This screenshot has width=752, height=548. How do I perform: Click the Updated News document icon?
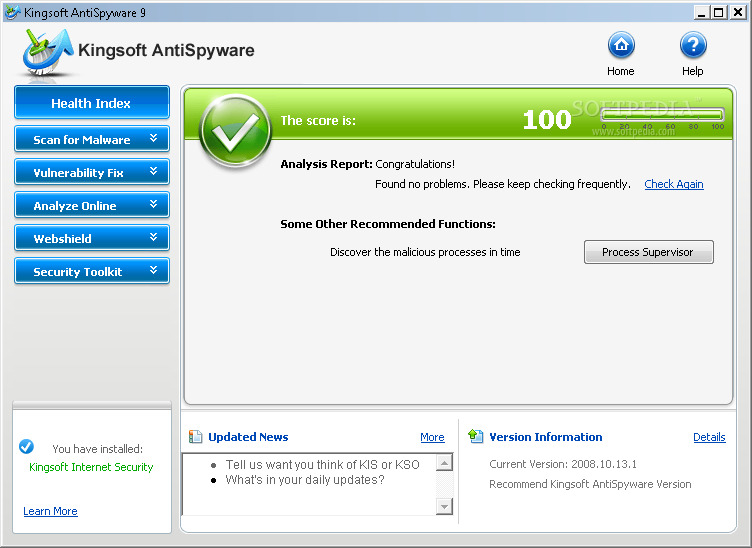click(195, 436)
